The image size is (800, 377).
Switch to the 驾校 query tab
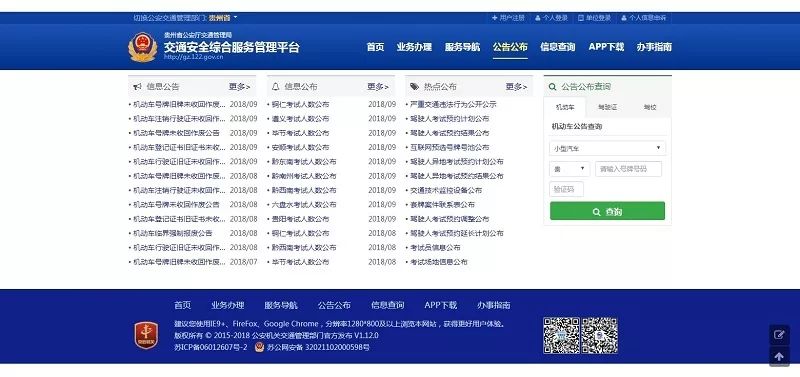650,108
